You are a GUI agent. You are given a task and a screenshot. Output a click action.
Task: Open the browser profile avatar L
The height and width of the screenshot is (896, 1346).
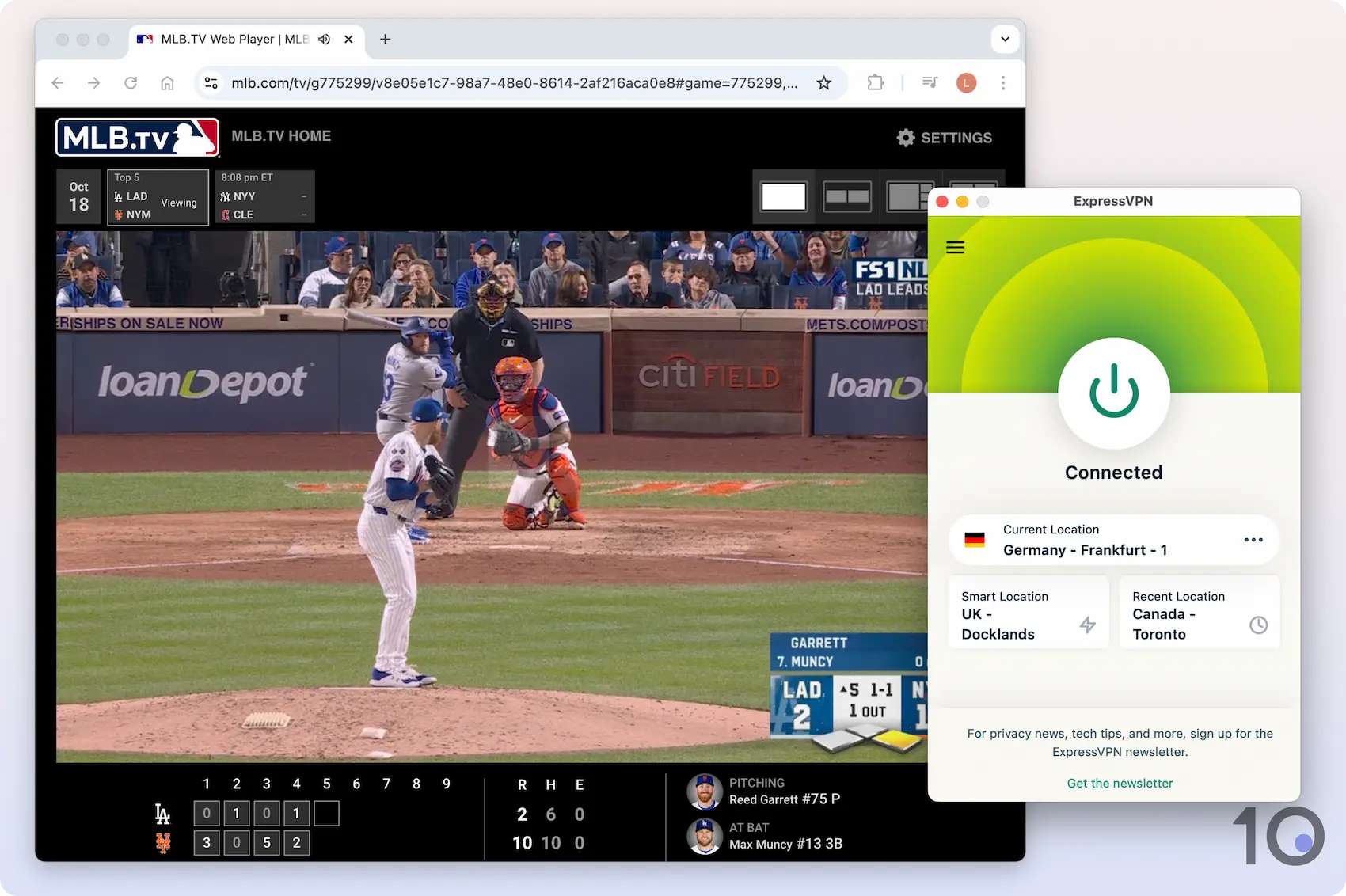coord(967,83)
